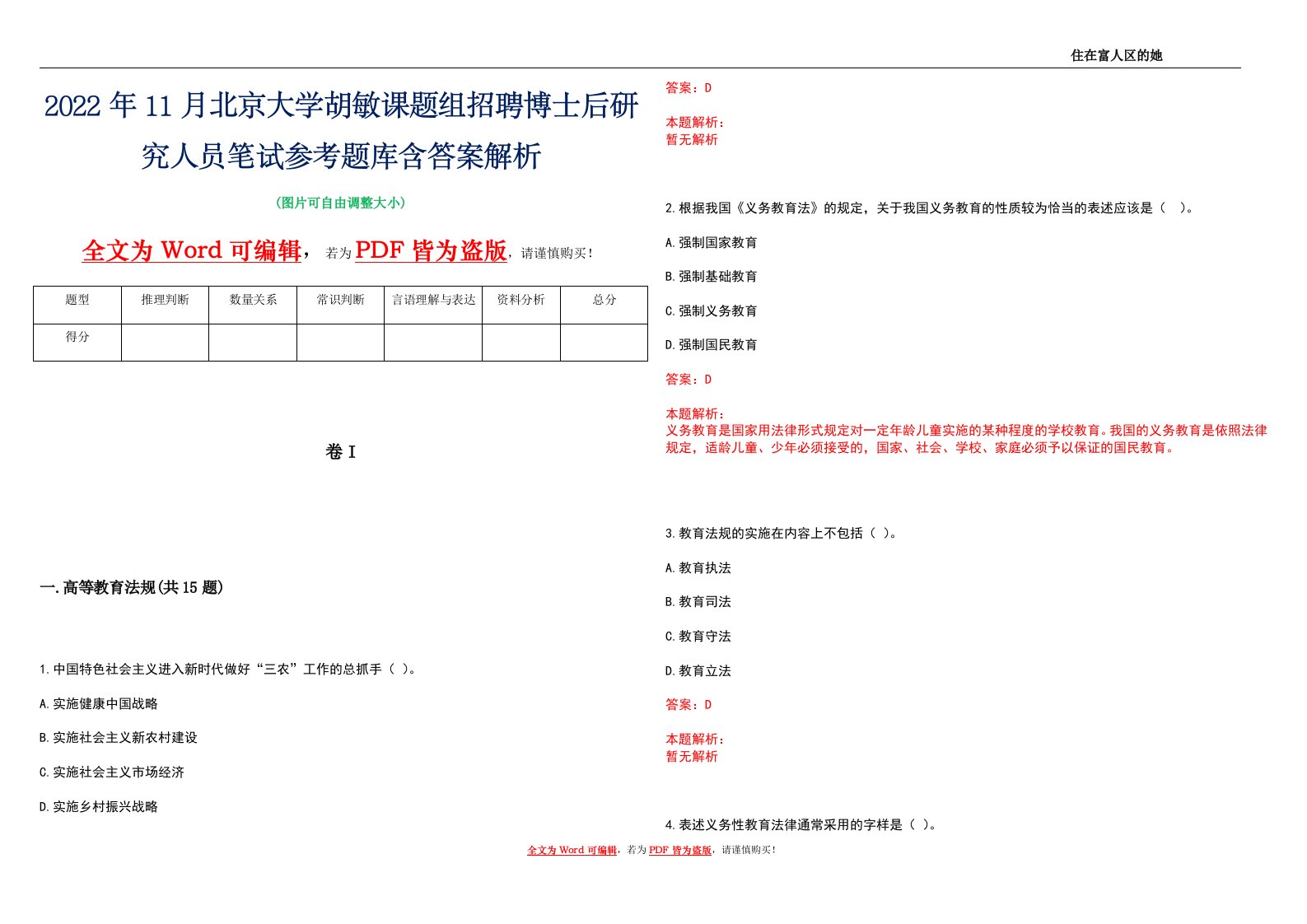The image size is (1307, 924).
Task: Click the large red PDF 皆为盗版 text
Action: [431, 250]
